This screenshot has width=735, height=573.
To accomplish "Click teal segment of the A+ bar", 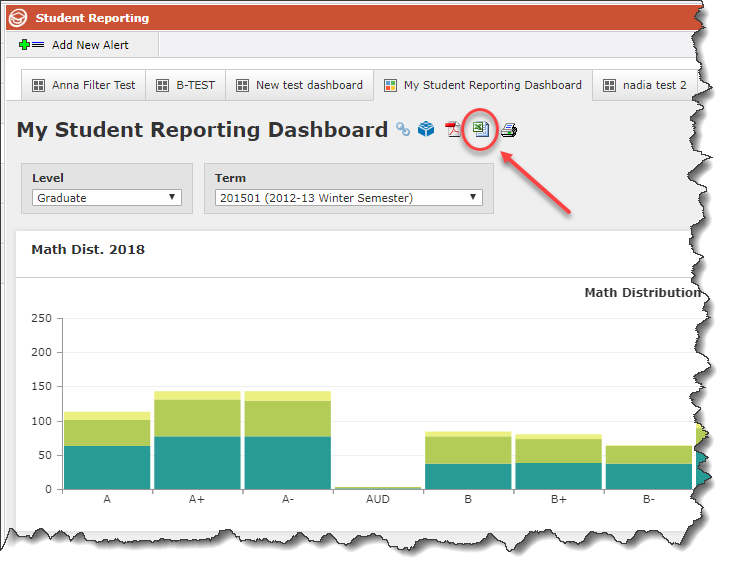I will [197, 462].
